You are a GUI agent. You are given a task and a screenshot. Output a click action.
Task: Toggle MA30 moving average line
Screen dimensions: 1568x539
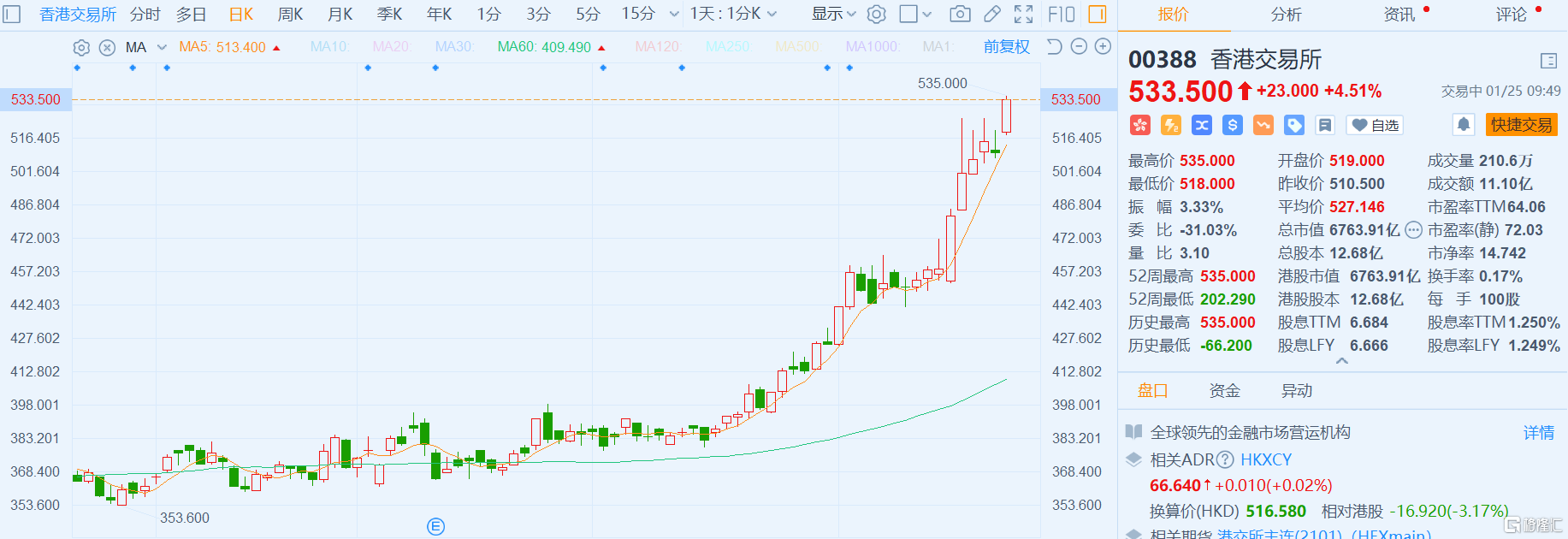[x=453, y=47]
